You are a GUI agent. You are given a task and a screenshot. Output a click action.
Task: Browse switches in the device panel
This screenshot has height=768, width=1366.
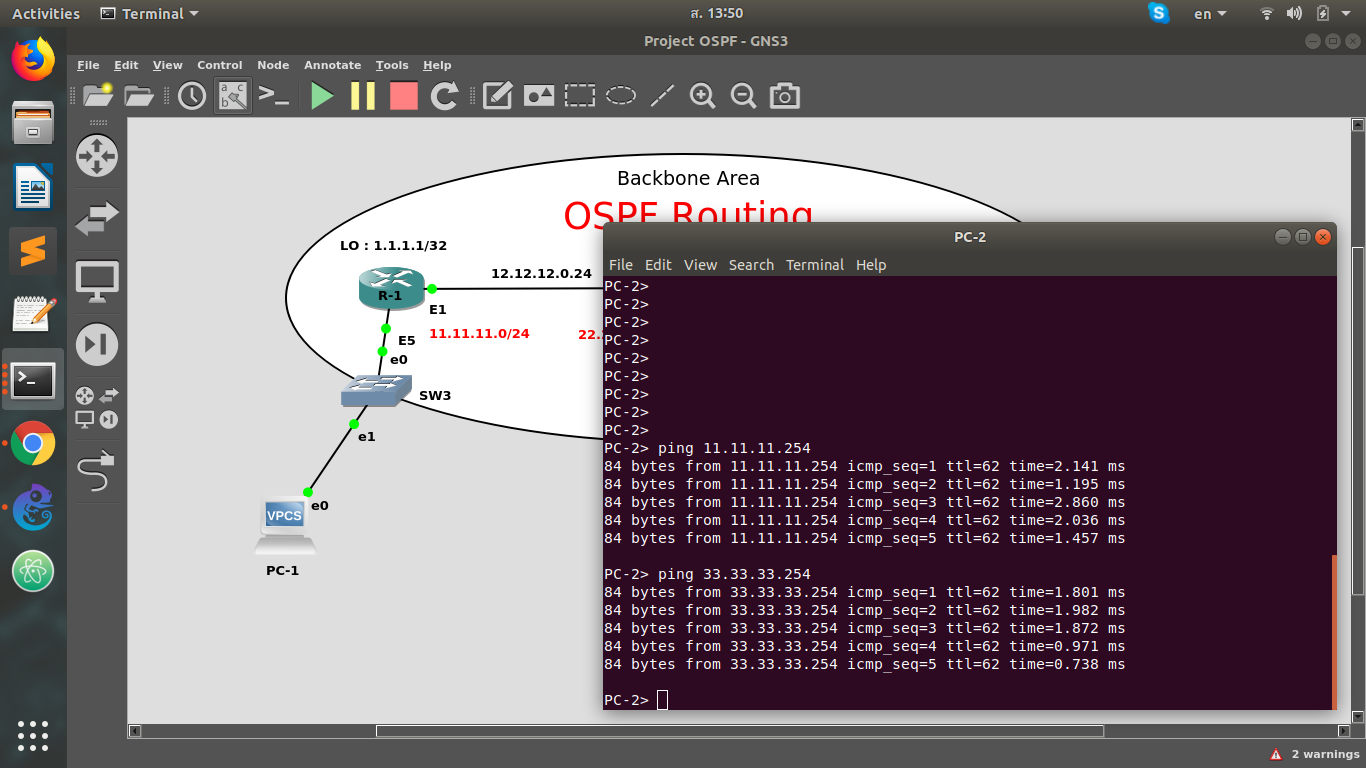[x=97, y=218]
